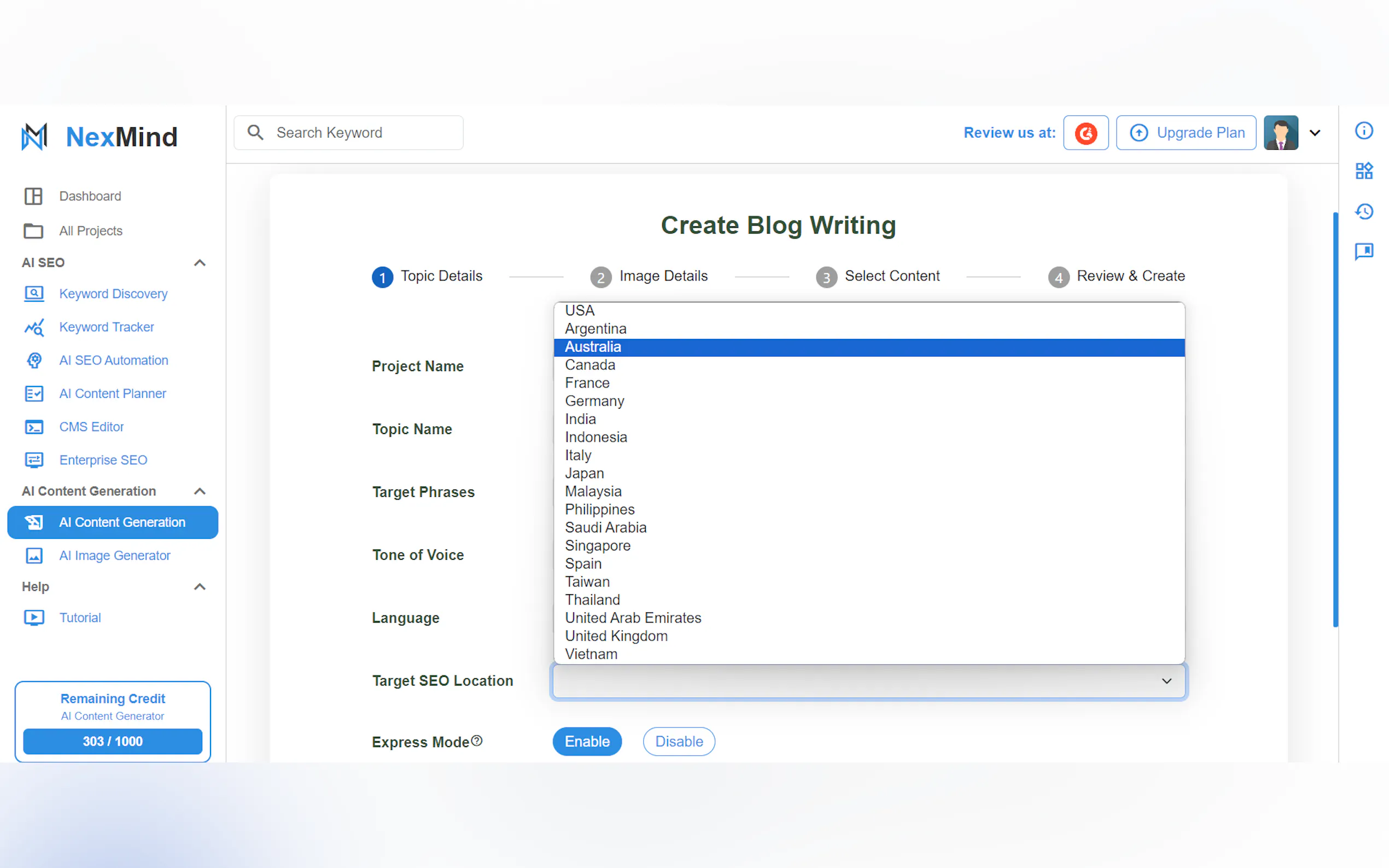Go to AI Image Generator
The height and width of the screenshot is (868, 1389).
(114, 556)
